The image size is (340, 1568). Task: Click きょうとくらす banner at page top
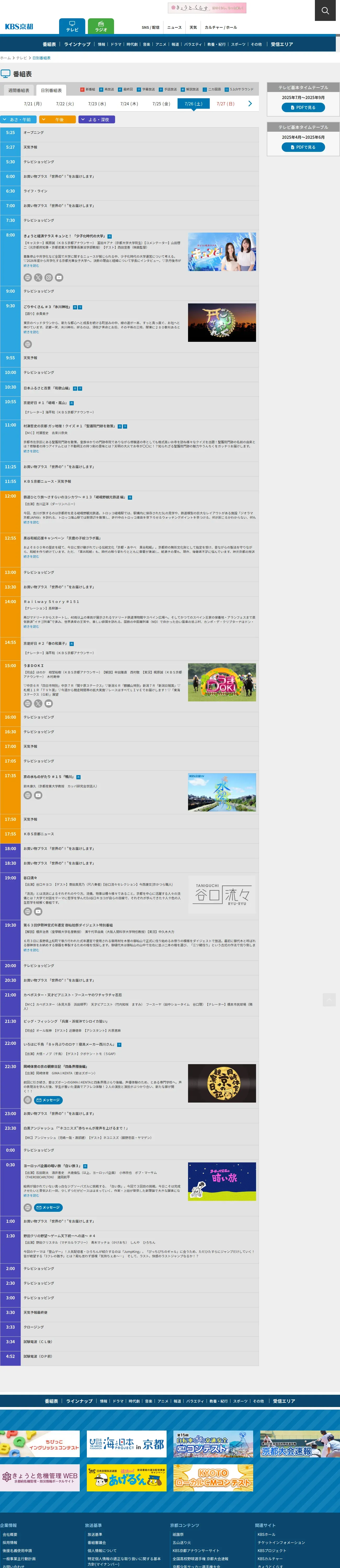207,8
